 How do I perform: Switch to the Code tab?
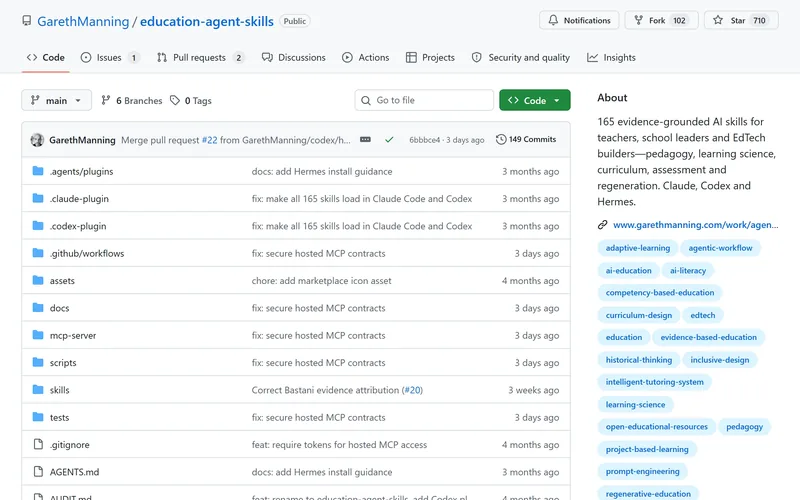click(45, 58)
